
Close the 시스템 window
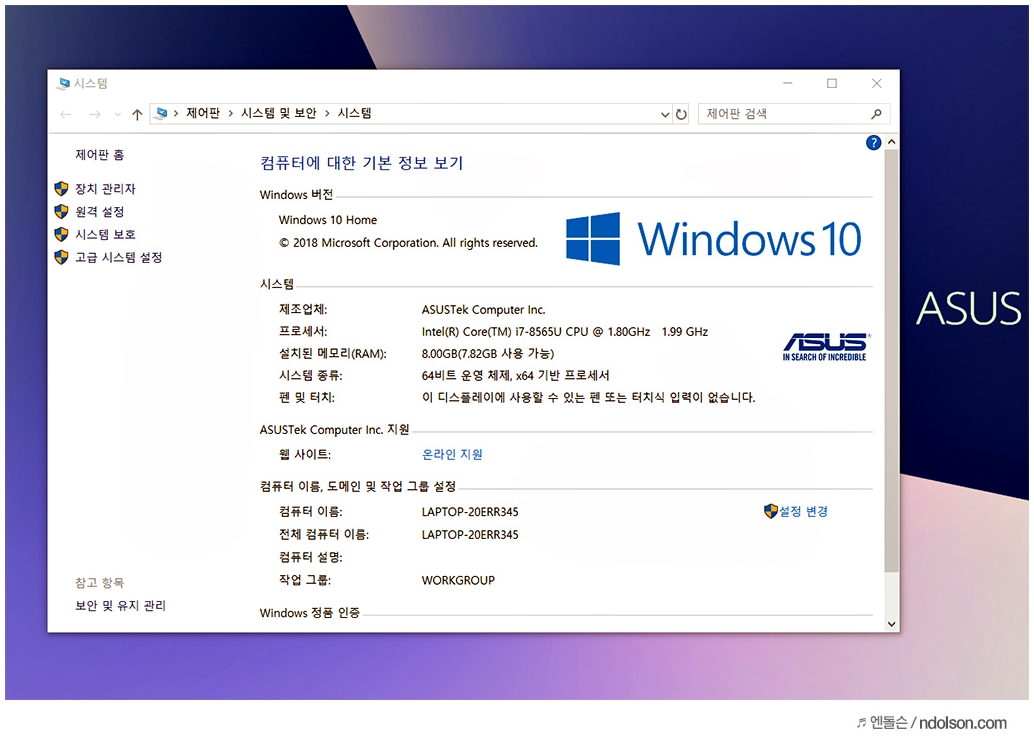click(x=876, y=84)
